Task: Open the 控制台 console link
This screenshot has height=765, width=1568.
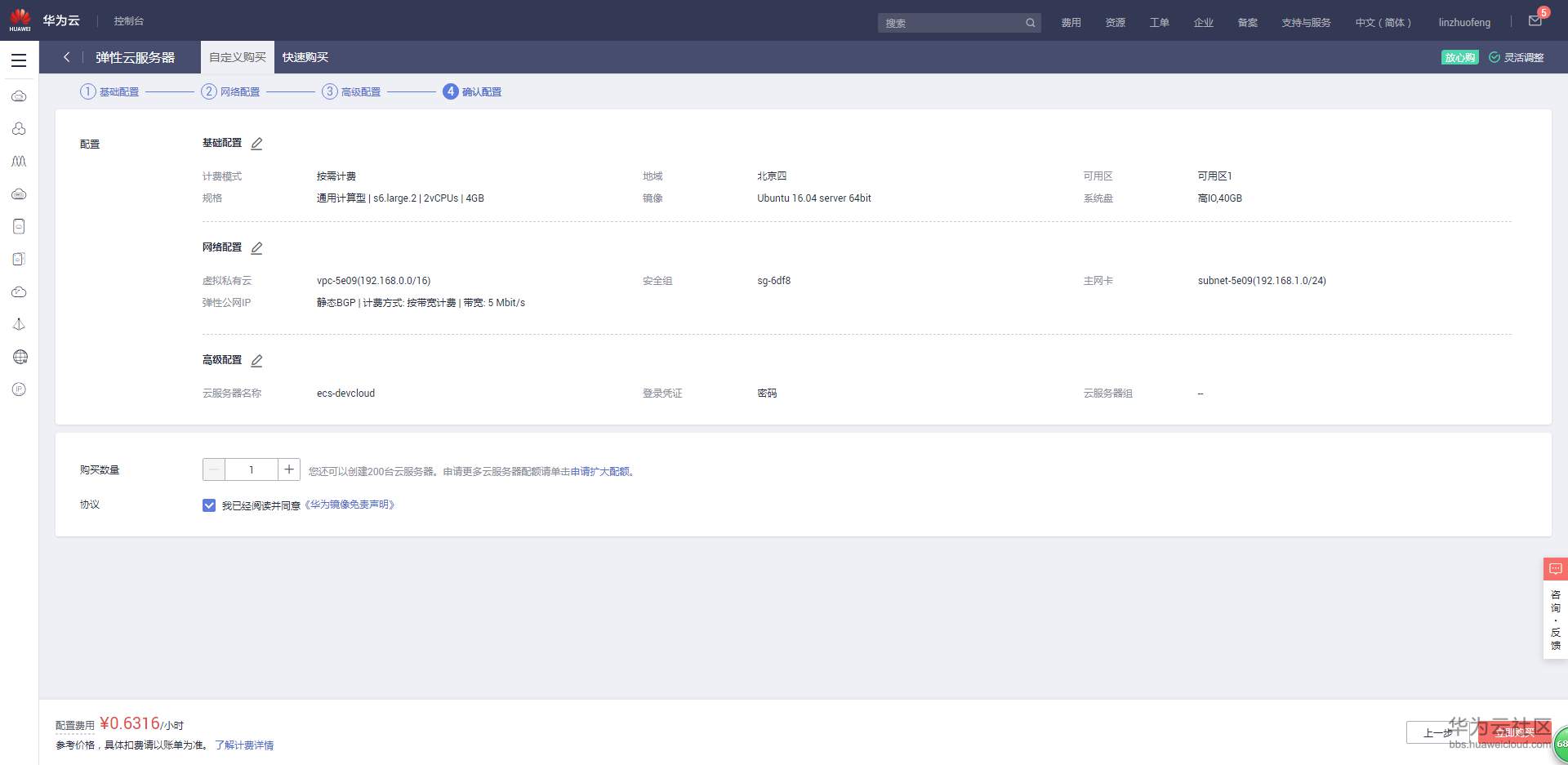Action: click(129, 21)
